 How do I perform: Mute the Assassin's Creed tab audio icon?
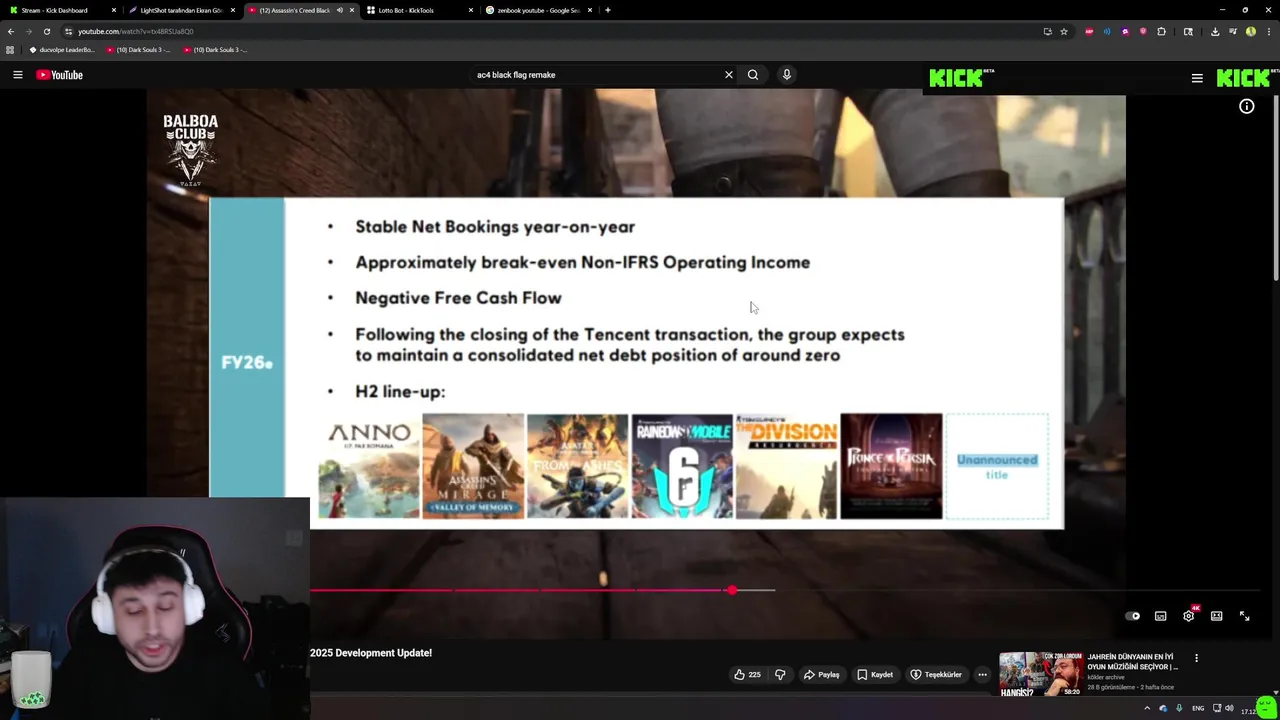(x=339, y=10)
